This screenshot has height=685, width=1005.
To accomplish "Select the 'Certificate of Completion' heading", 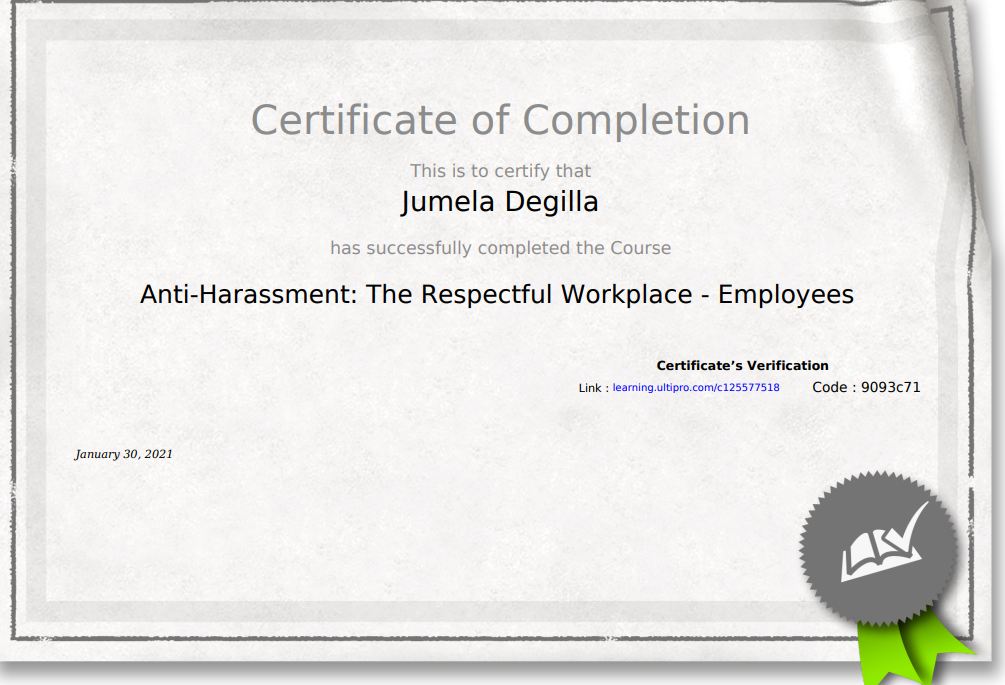I will pos(500,120).
